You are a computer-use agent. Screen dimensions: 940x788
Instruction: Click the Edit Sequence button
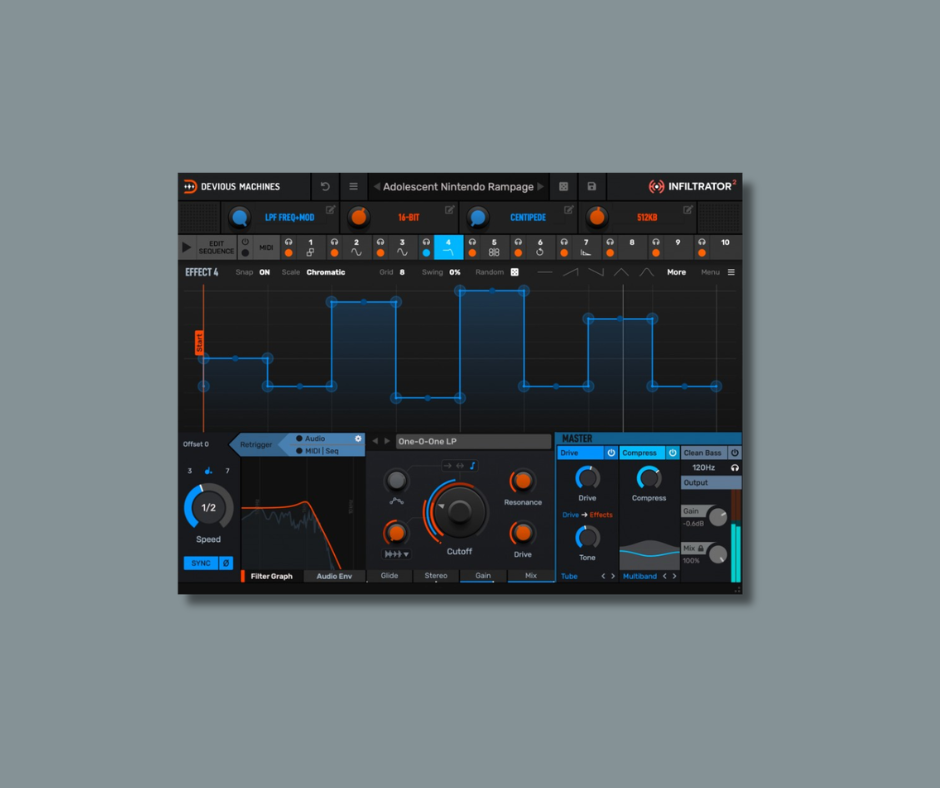216,247
